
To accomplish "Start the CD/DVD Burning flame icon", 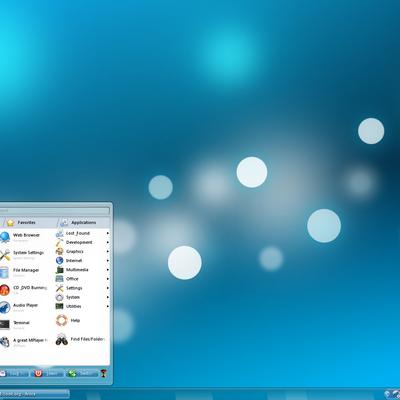I will point(4,290).
